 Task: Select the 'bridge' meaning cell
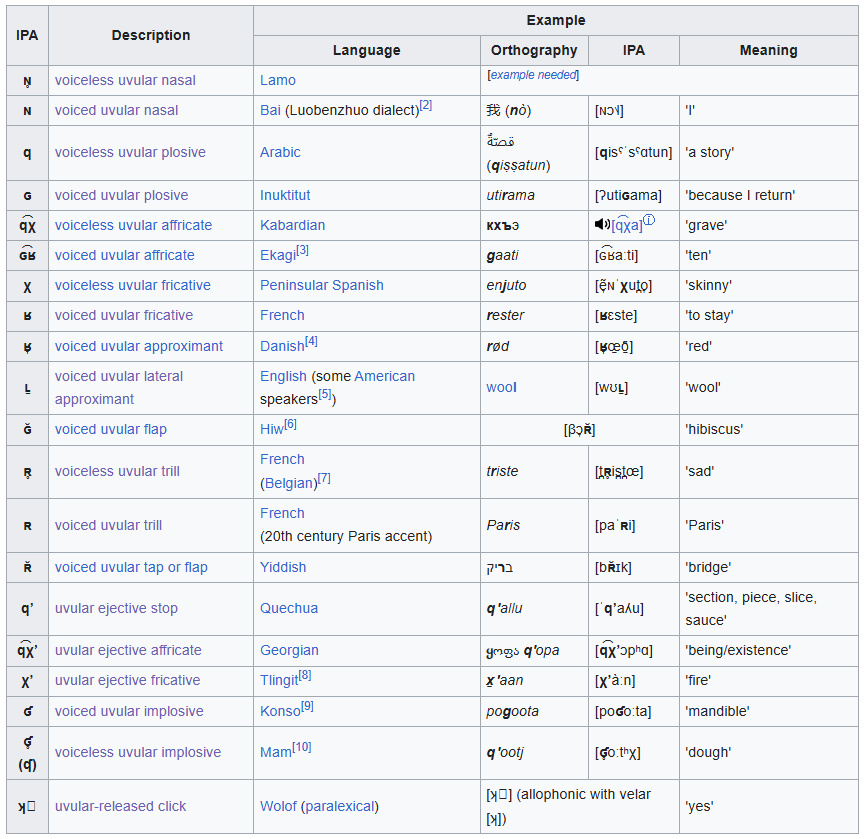point(768,567)
